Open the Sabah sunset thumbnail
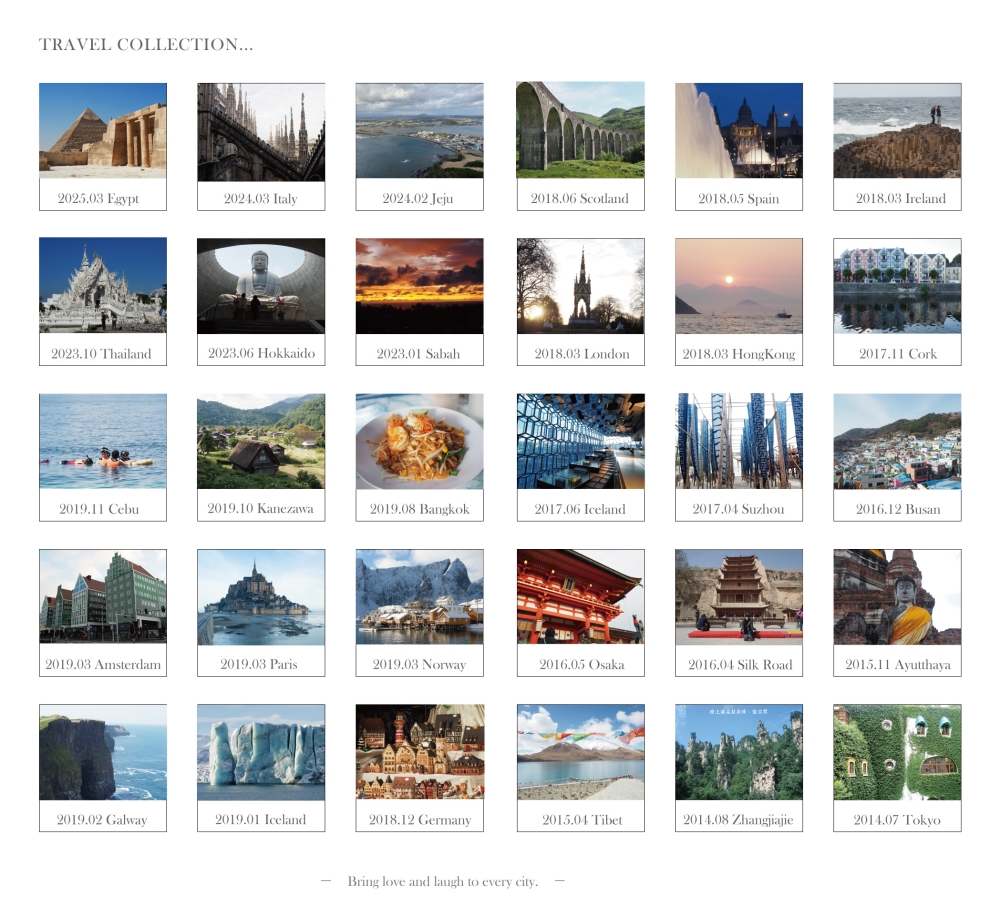 point(419,285)
